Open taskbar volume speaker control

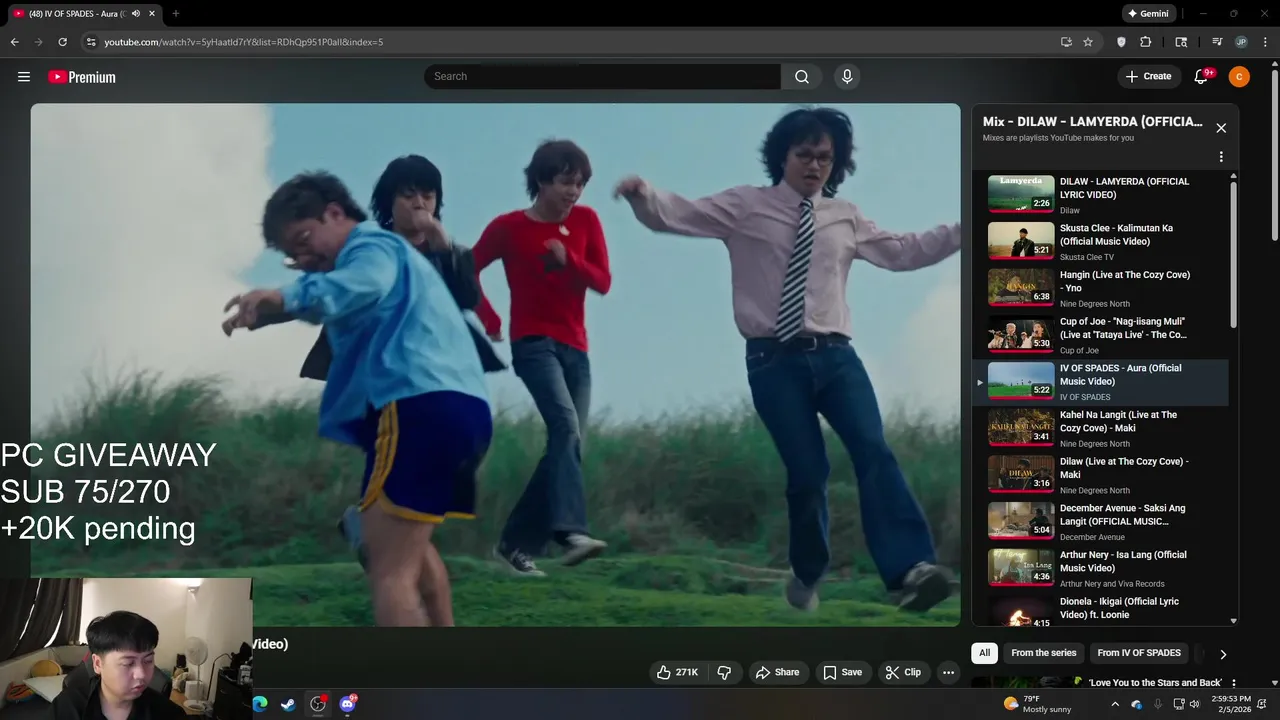click(1194, 704)
